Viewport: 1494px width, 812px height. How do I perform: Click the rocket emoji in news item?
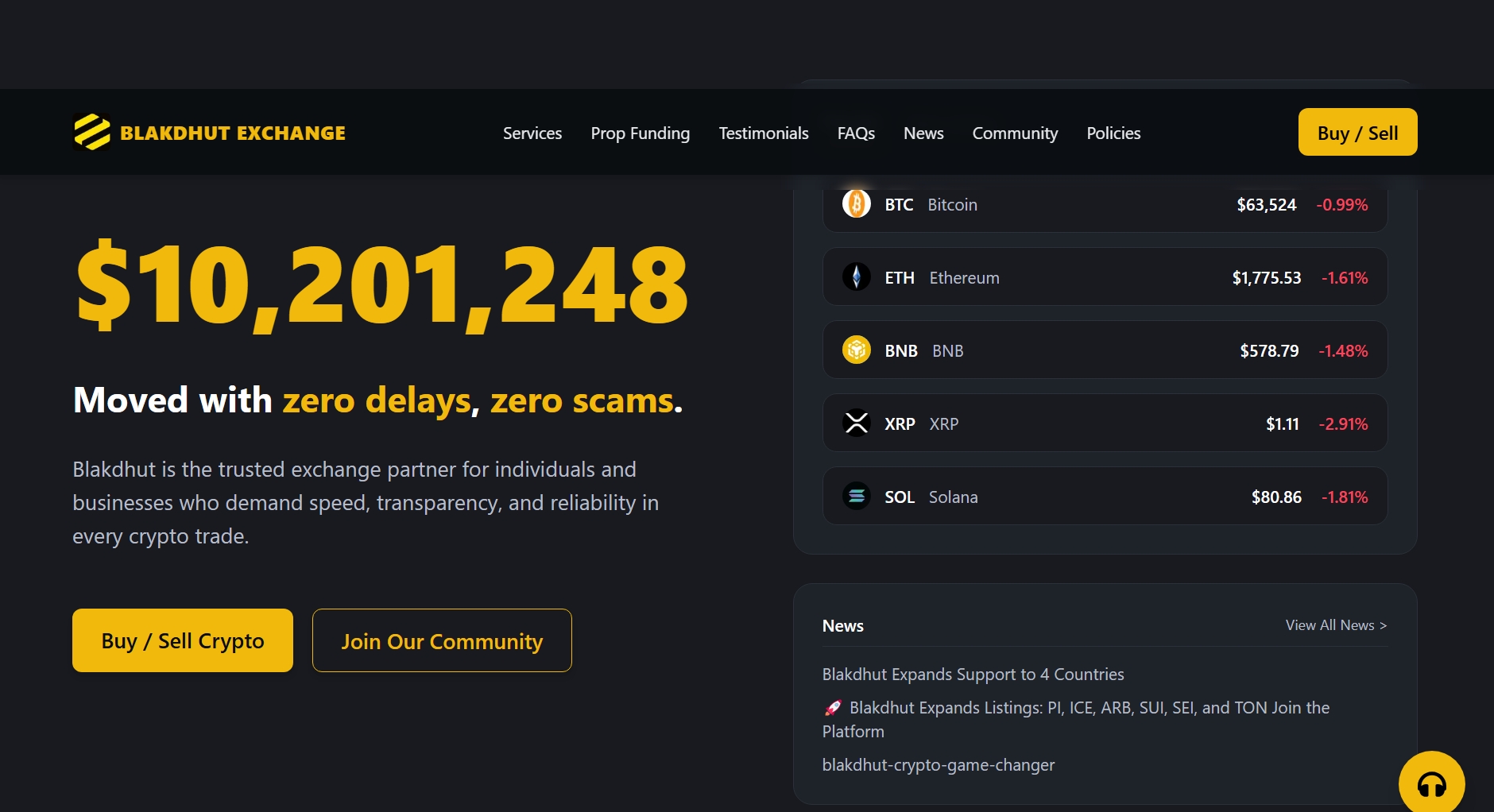(833, 708)
